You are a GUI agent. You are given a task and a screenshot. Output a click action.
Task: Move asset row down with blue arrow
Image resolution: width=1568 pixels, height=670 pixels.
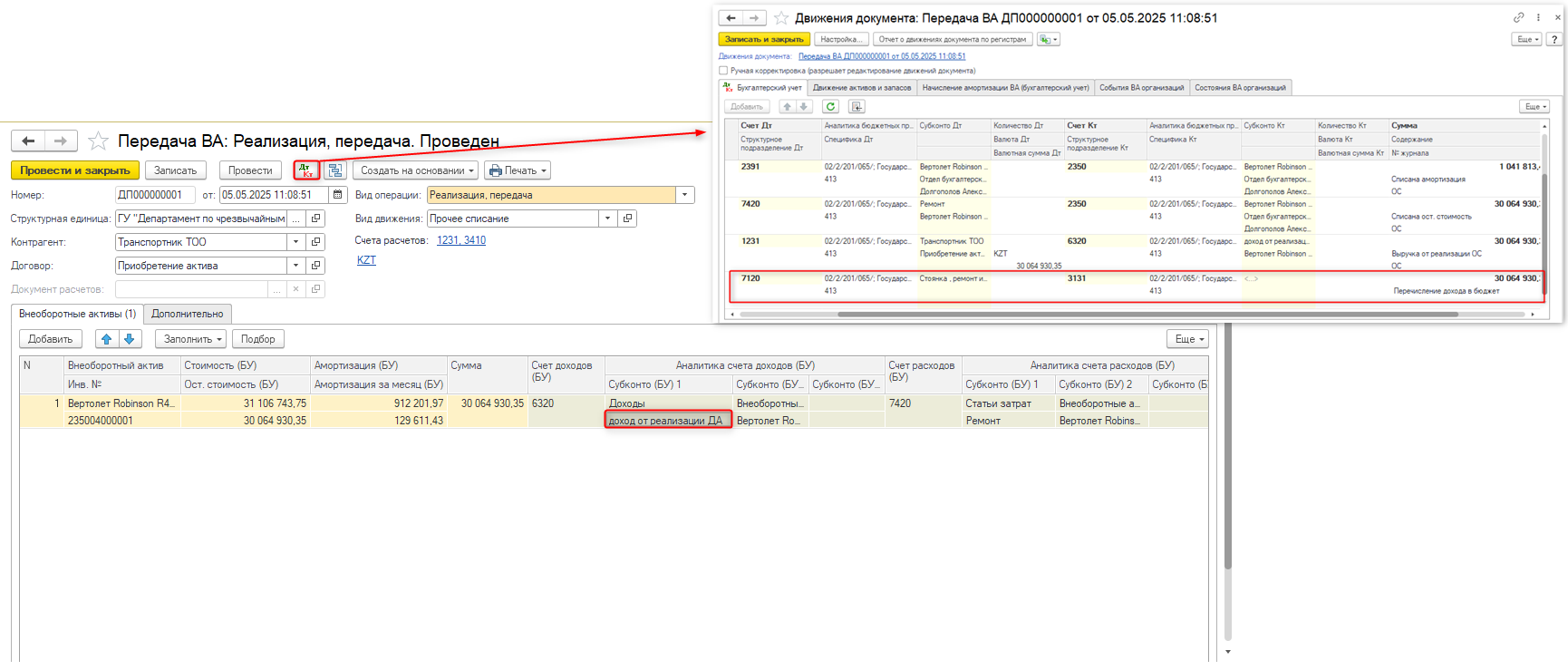coord(130,339)
